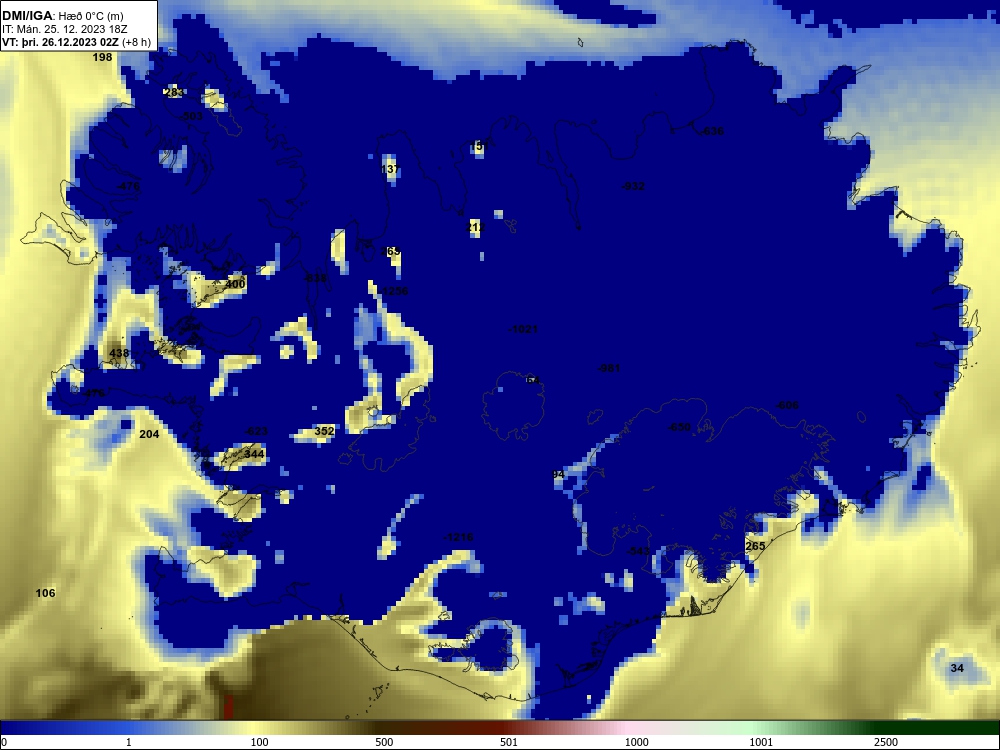The height and width of the screenshot is (750, 1000).
Task: Pick the legend tick label "501"
Action: pos(509,742)
